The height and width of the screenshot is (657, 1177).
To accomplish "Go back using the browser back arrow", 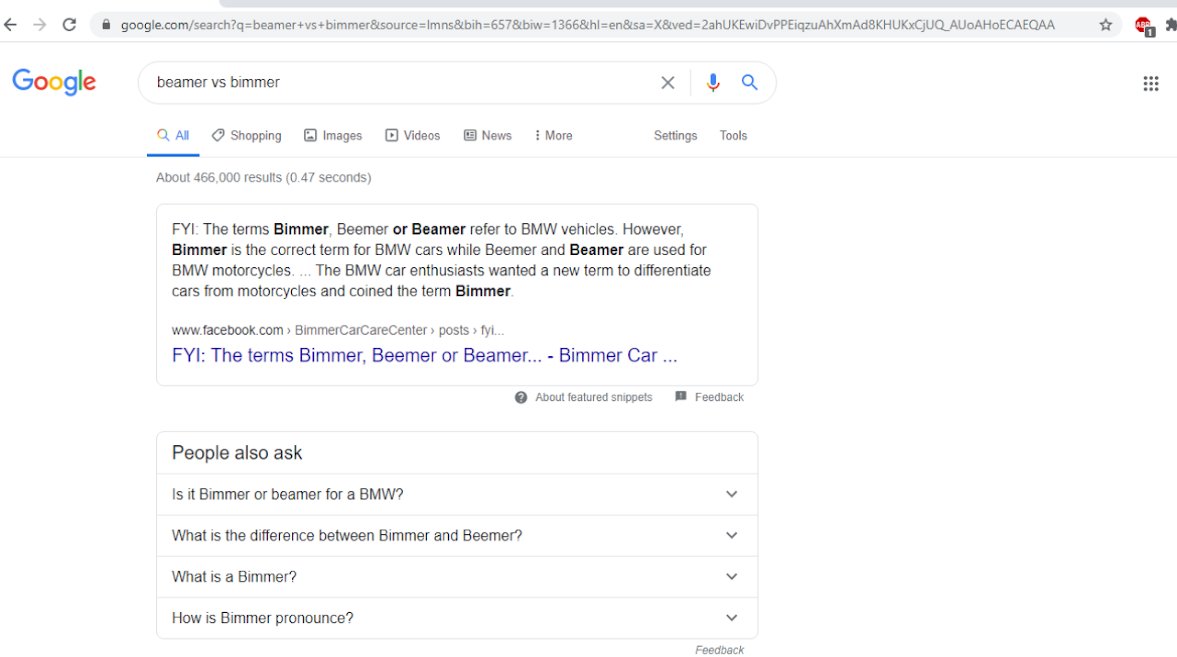I will click(x=10, y=25).
